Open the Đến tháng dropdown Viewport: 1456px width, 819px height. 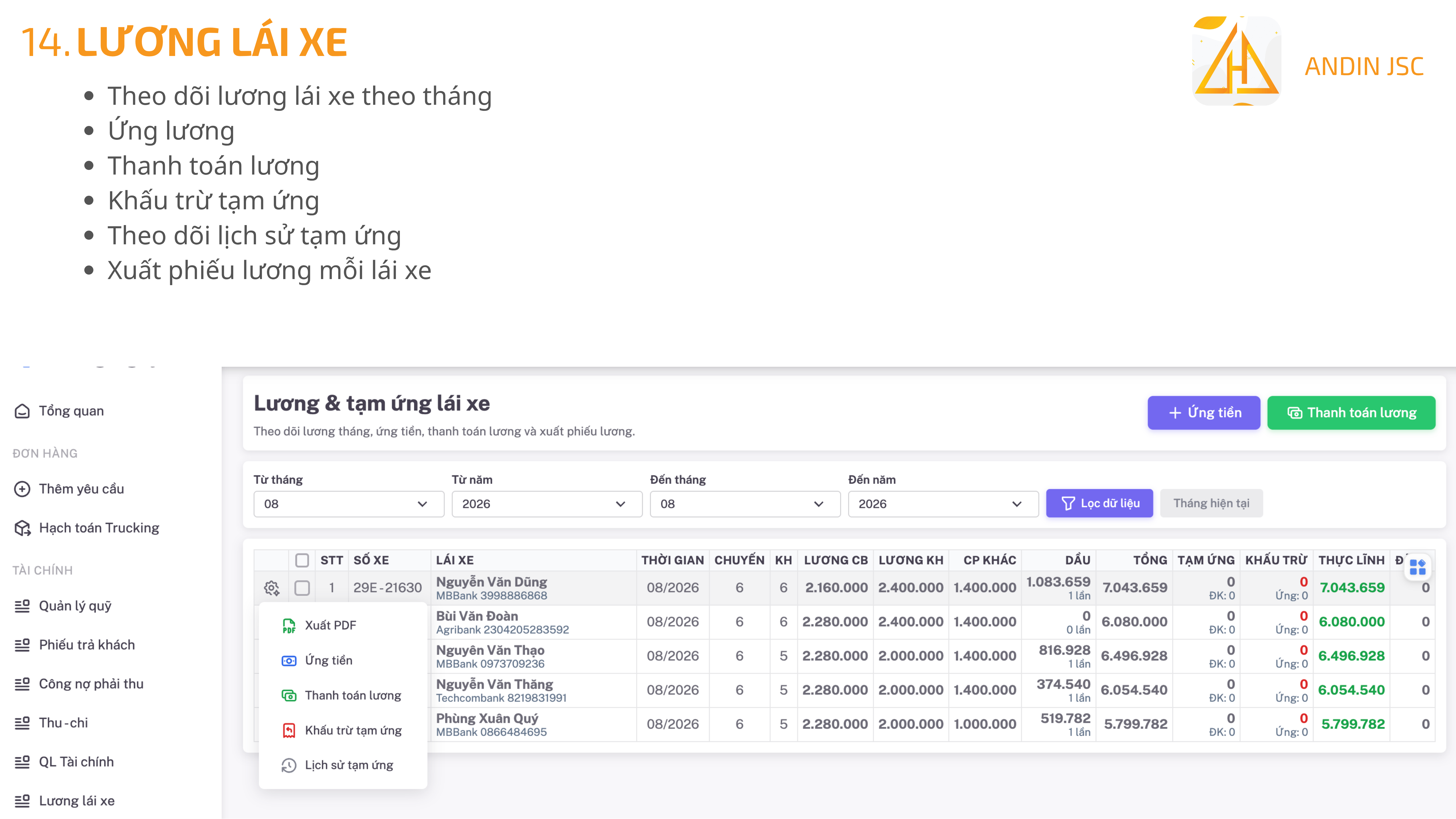pos(745,504)
